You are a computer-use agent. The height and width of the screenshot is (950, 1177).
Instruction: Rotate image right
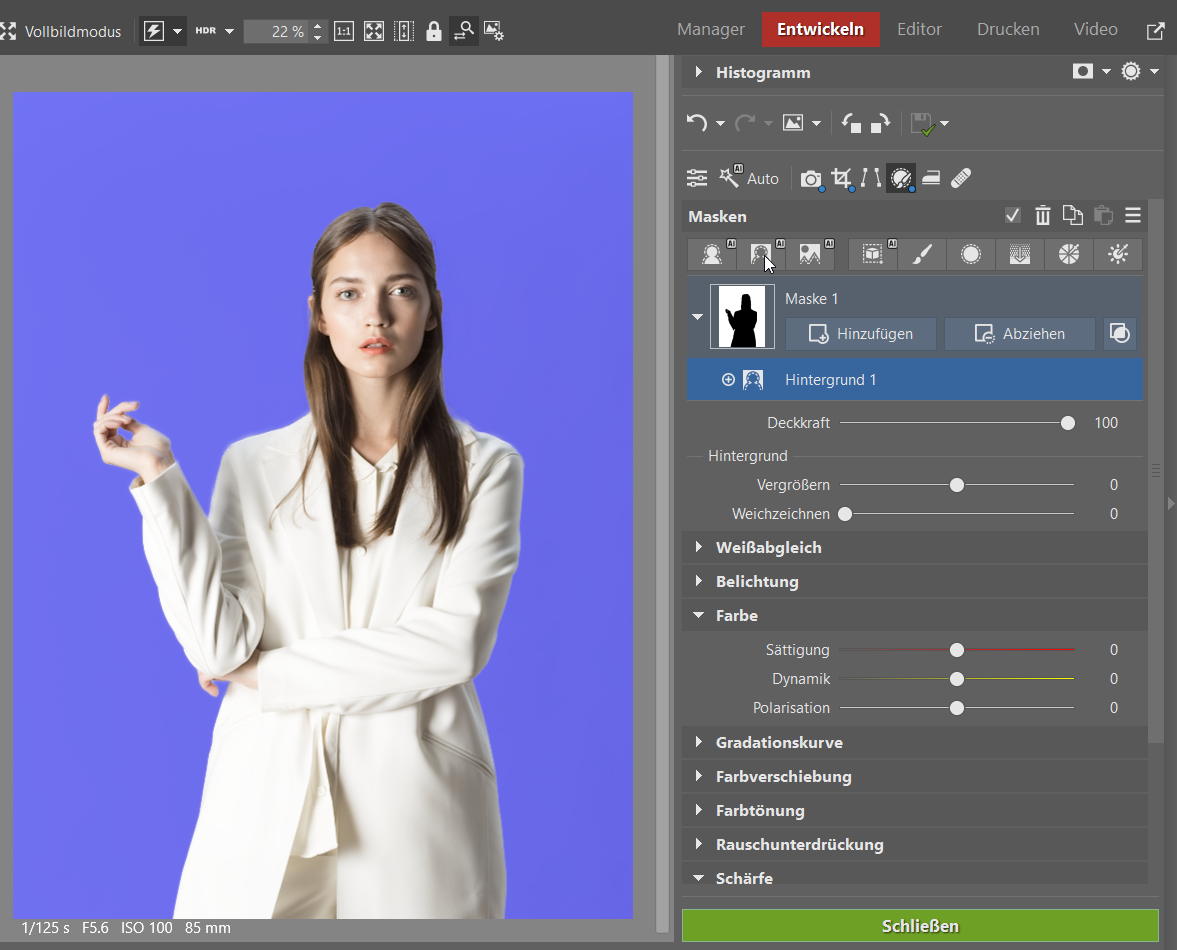pos(880,123)
